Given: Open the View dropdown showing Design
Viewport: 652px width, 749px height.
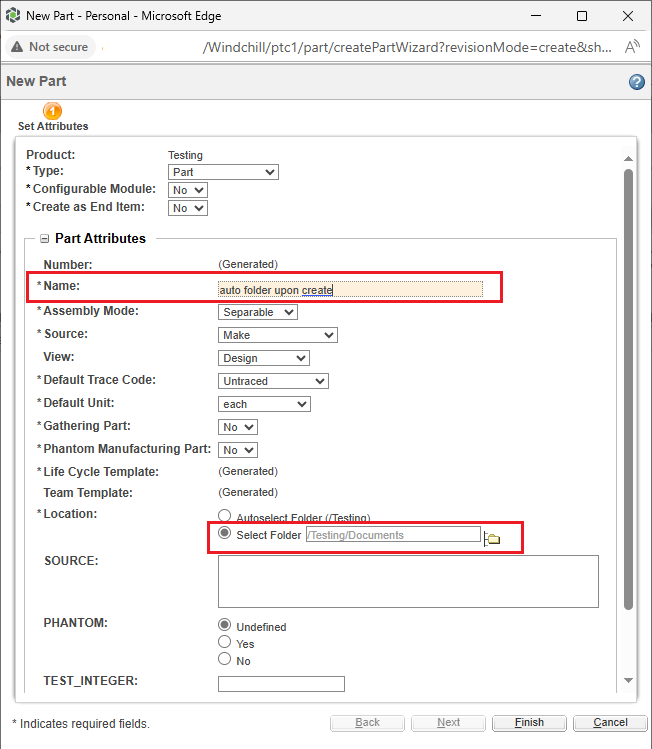Looking at the screenshot, I should click(x=264, y=358).
